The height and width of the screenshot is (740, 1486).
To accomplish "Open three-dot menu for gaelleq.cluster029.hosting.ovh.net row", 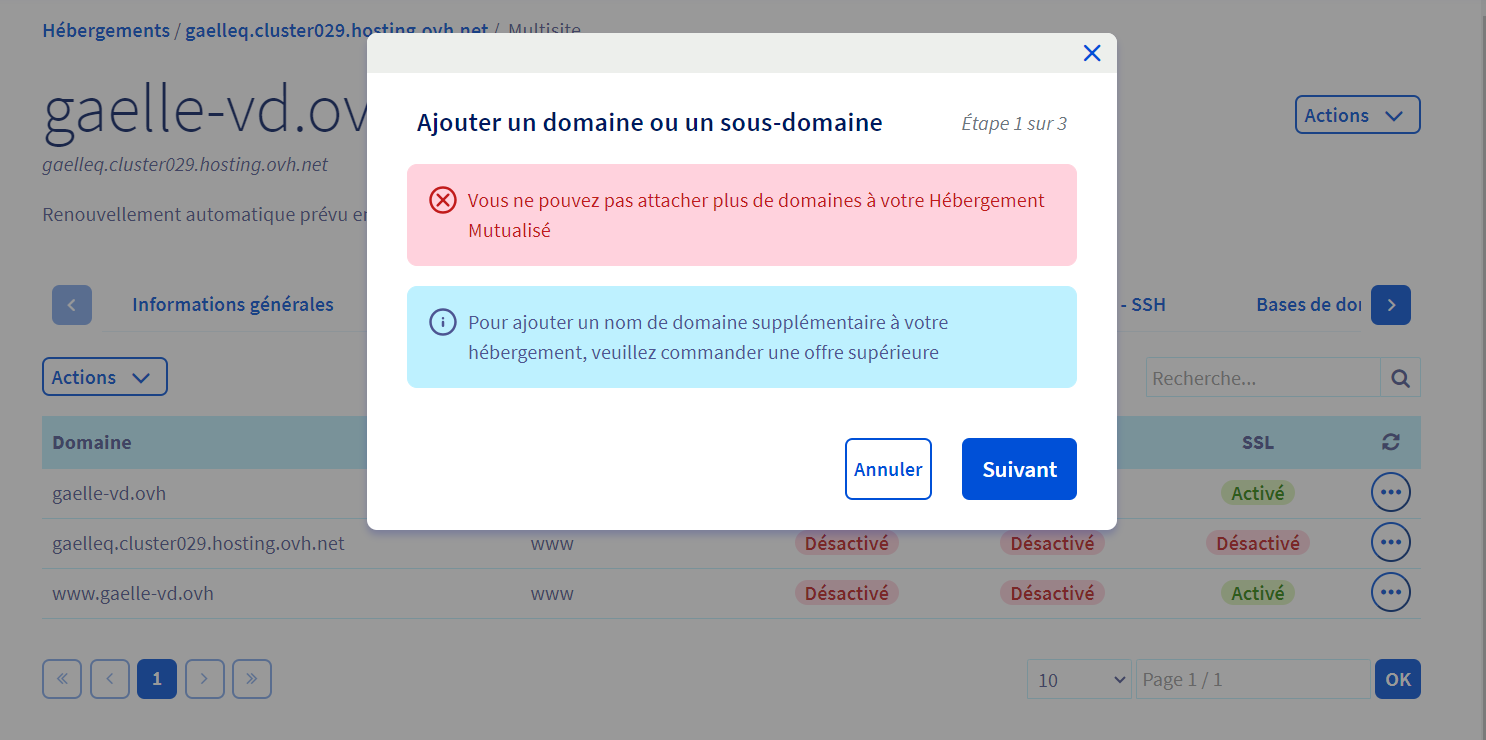I will coord(1389,543).
